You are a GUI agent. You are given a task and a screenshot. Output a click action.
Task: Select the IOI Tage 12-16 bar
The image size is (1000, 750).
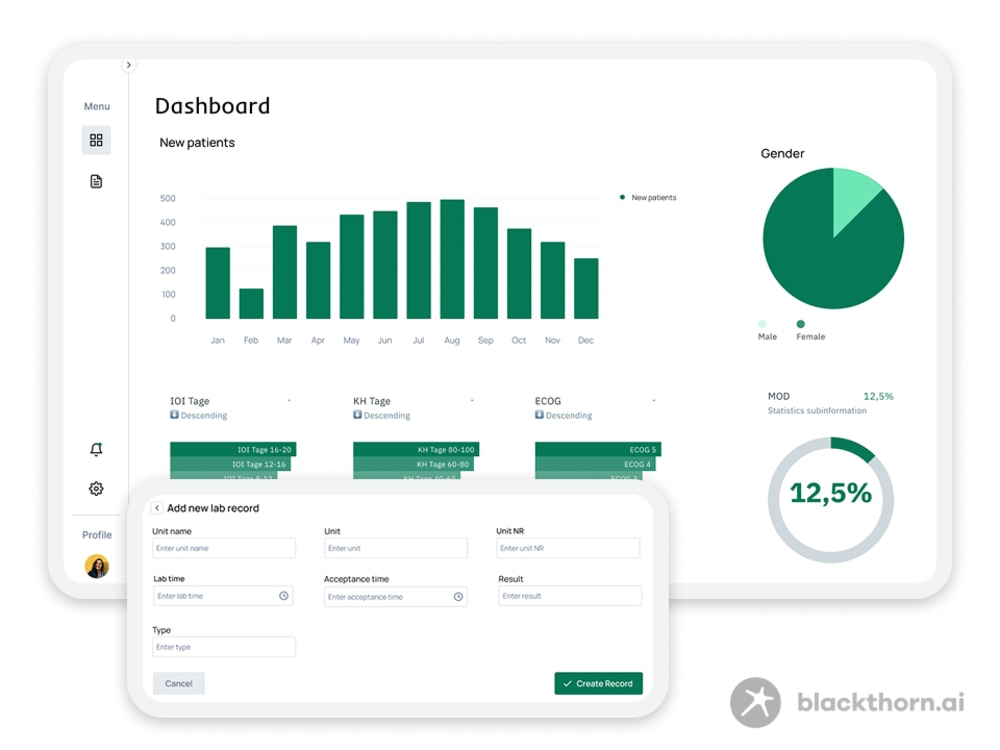[x=230, y=464]
